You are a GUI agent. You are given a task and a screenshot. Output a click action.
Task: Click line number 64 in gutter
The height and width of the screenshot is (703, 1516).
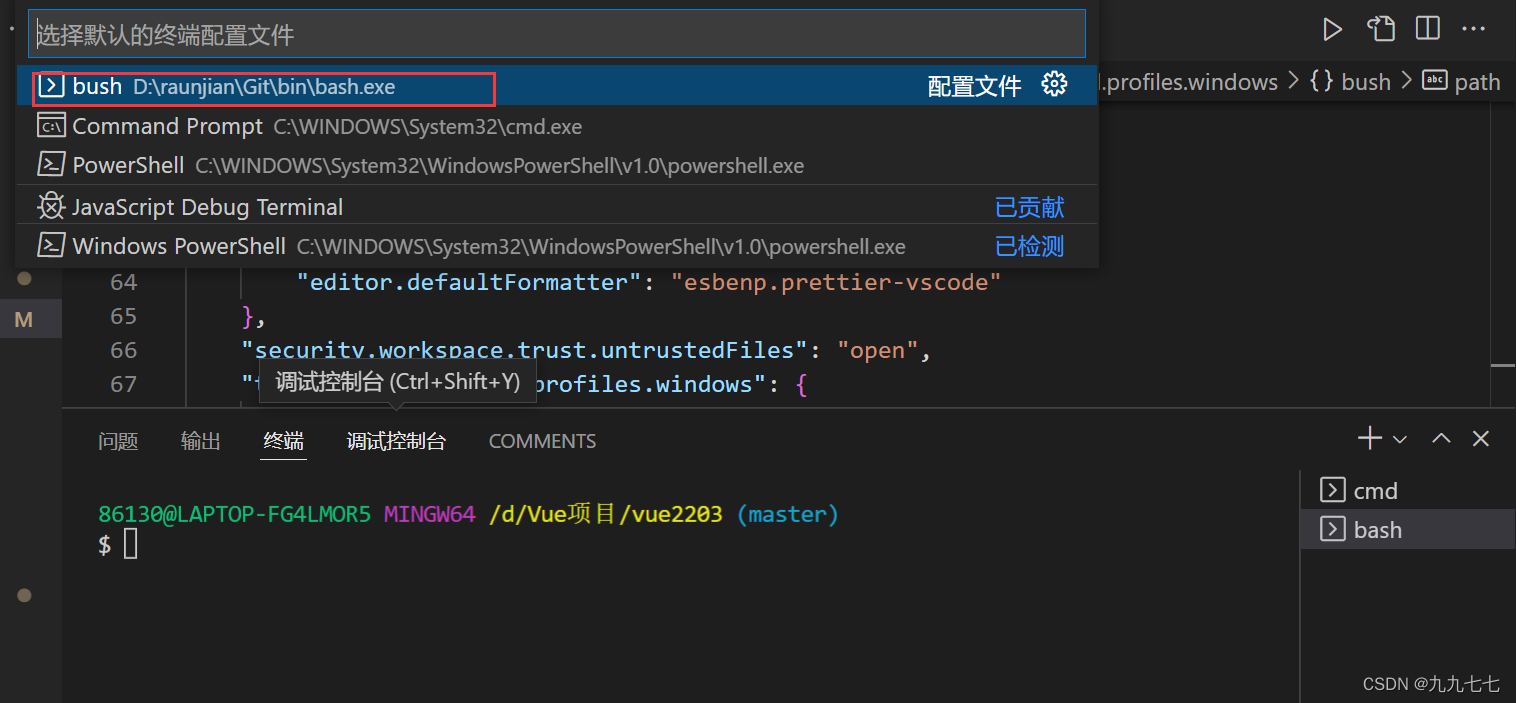[124, 282]
